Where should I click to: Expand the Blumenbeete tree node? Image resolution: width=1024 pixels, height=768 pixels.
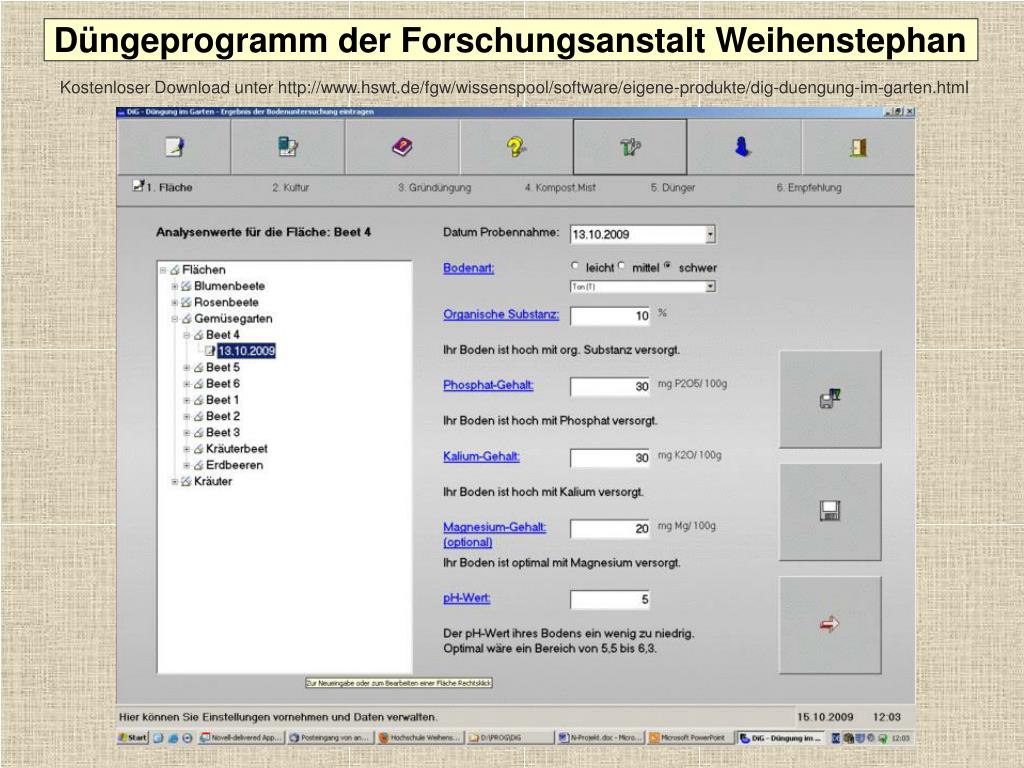click(174, 286)
